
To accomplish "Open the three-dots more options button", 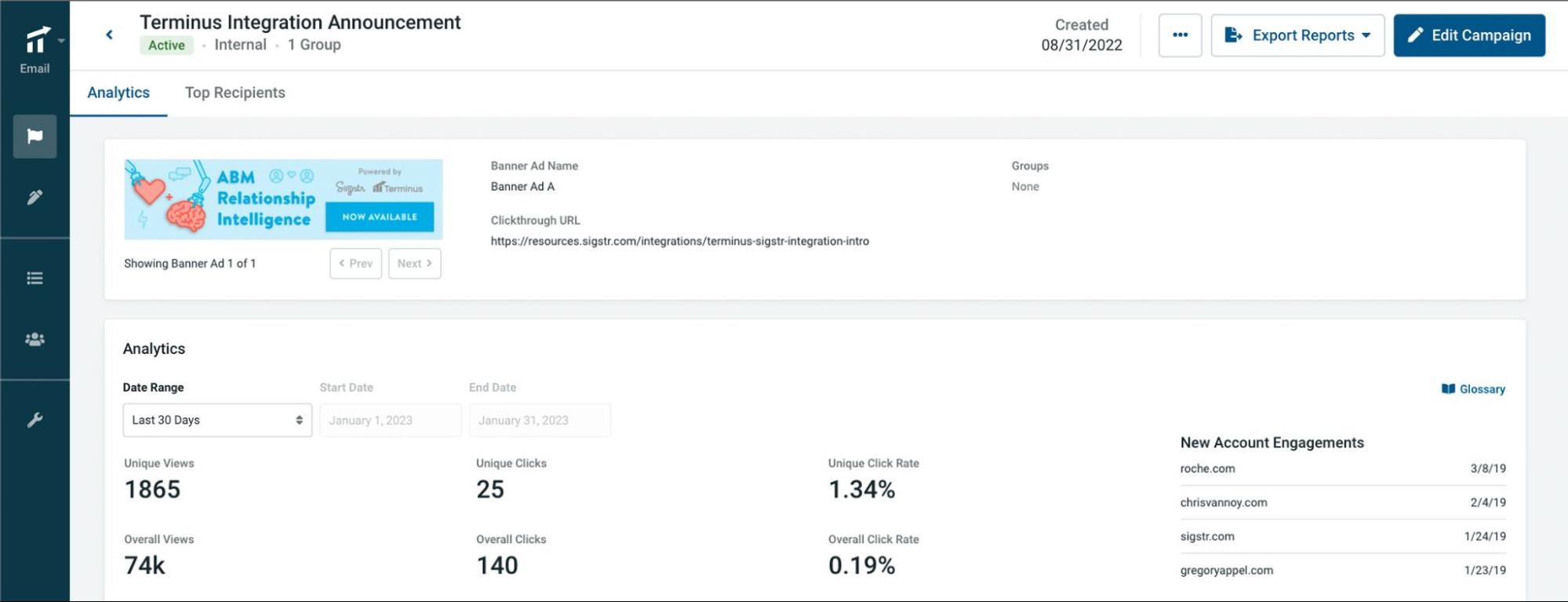I will (x=1180, y=35).
